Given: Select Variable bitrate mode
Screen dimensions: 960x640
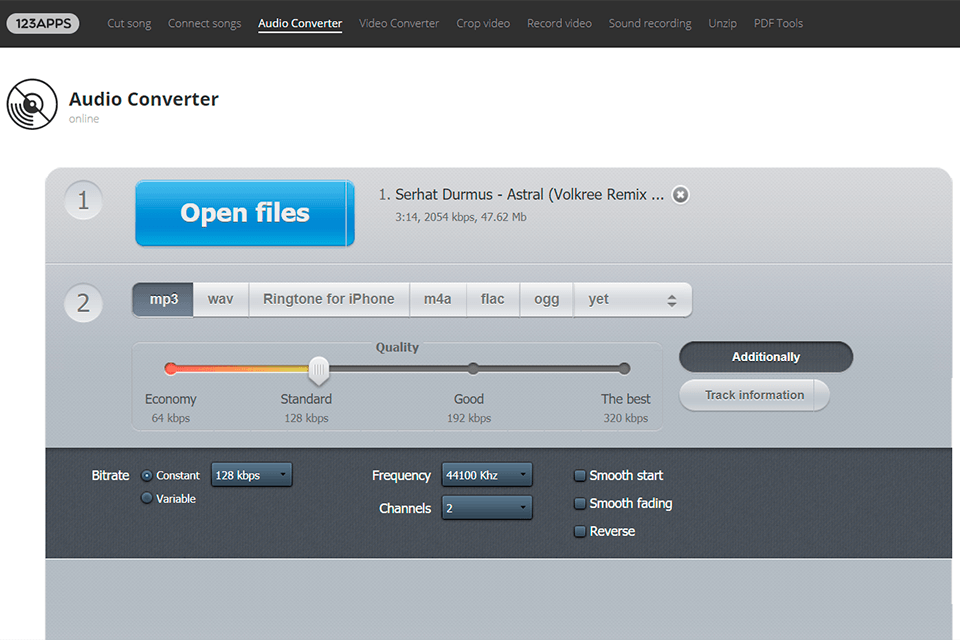Looking at the screenshot, I should (x=147, y=497).
